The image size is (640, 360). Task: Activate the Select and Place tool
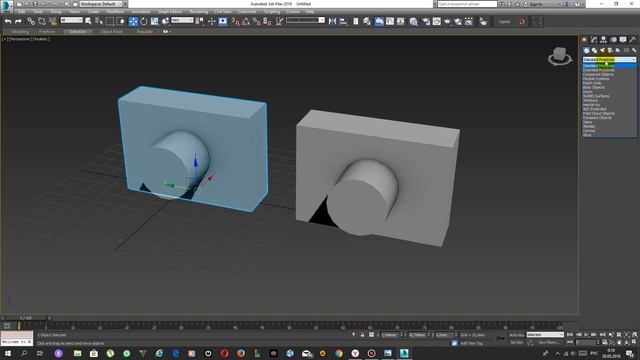click(165, 21)
